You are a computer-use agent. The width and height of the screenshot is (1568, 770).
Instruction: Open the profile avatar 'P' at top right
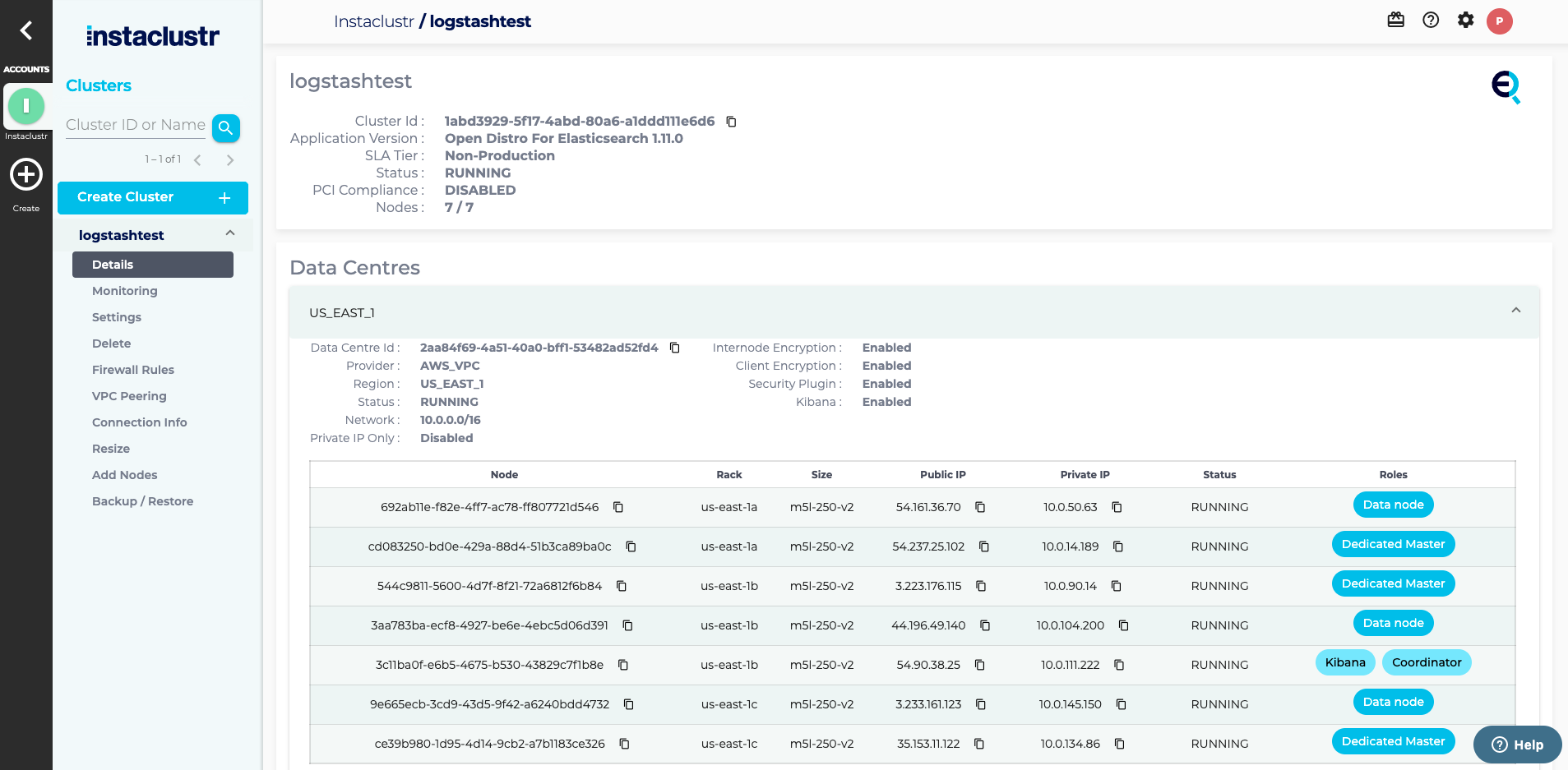1499,21
